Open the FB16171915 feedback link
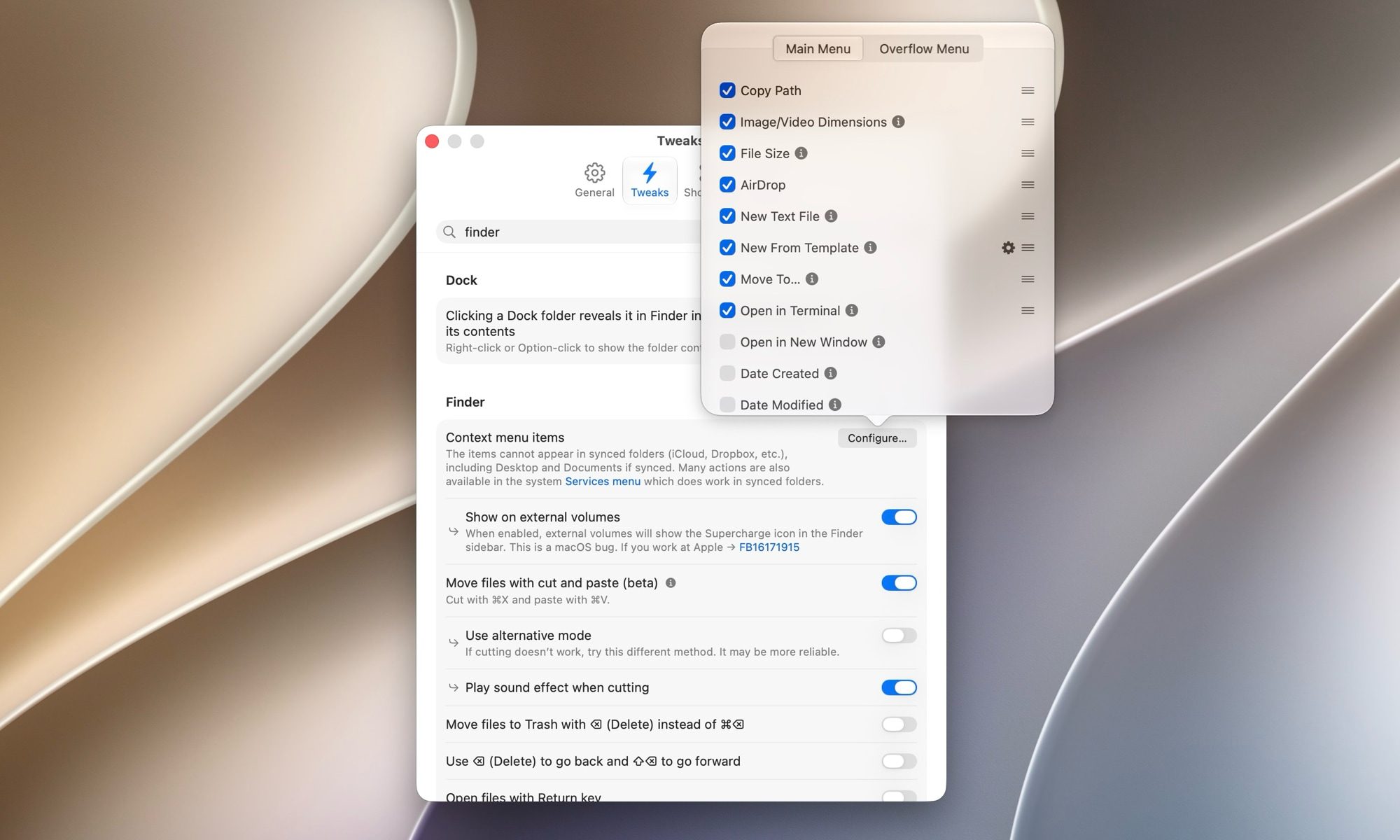 769,547
